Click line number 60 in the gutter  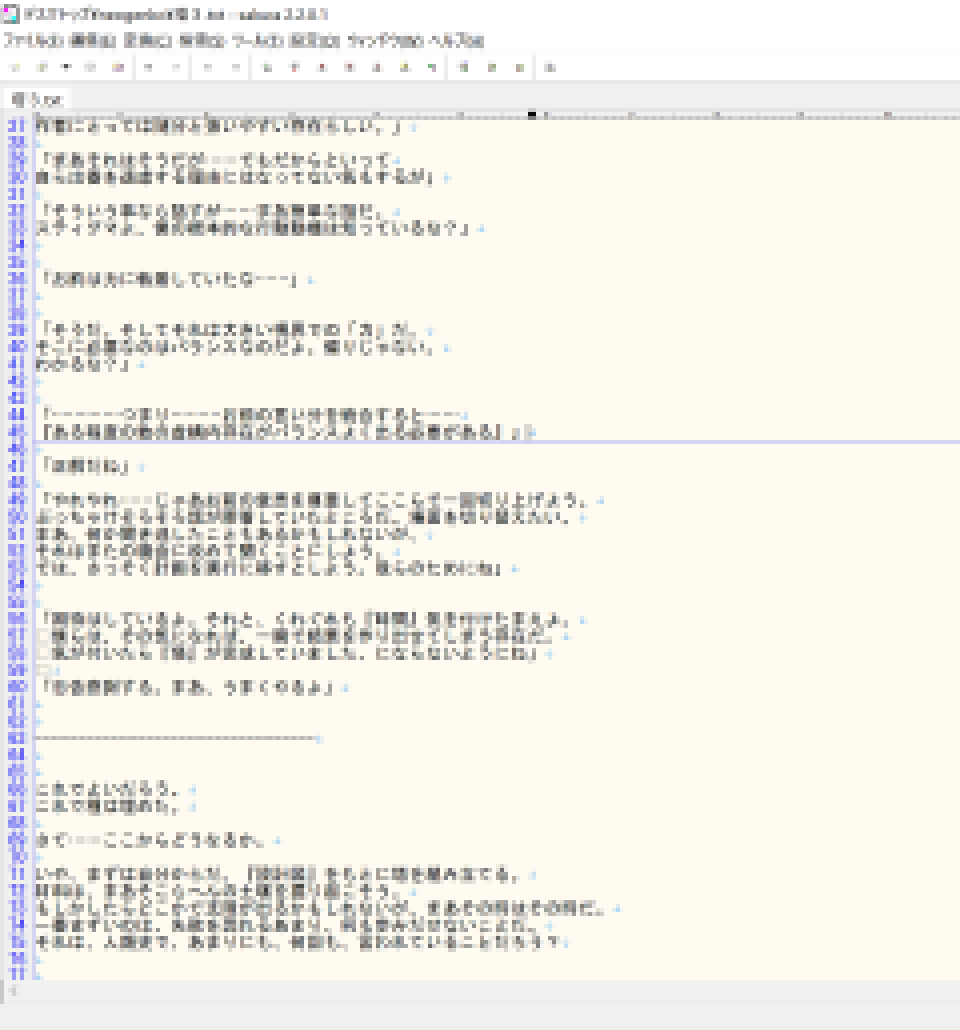(16, 688)
